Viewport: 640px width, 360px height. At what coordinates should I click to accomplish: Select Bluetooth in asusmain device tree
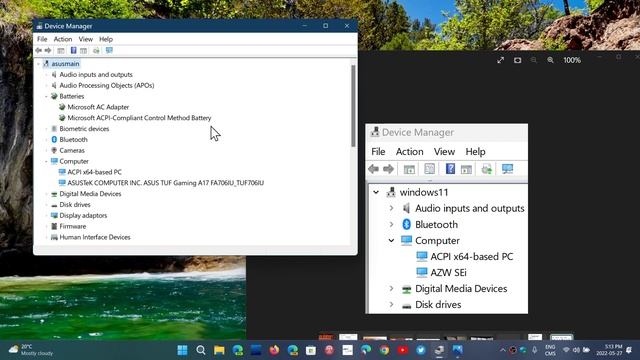pyautogui.click(x=73, y=140)
